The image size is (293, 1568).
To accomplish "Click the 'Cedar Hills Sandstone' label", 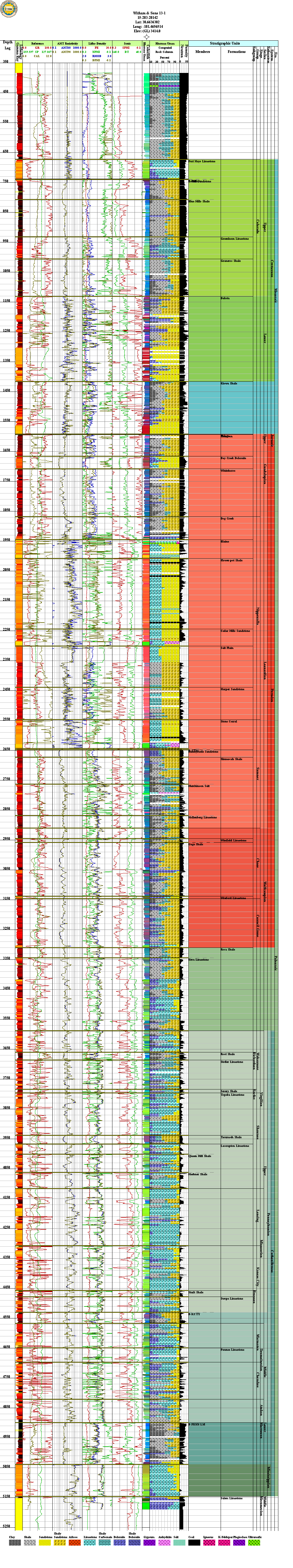I will point(235,631).
